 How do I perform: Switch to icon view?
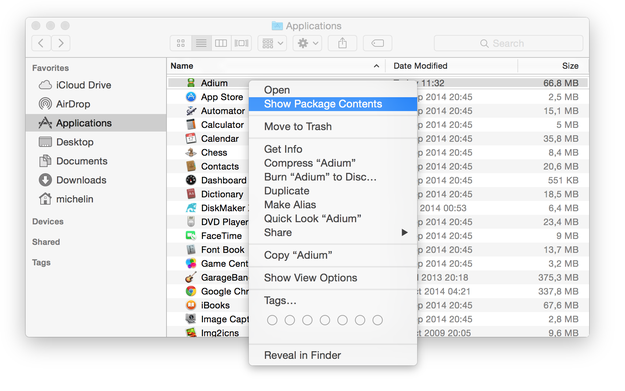click(181, 43)
